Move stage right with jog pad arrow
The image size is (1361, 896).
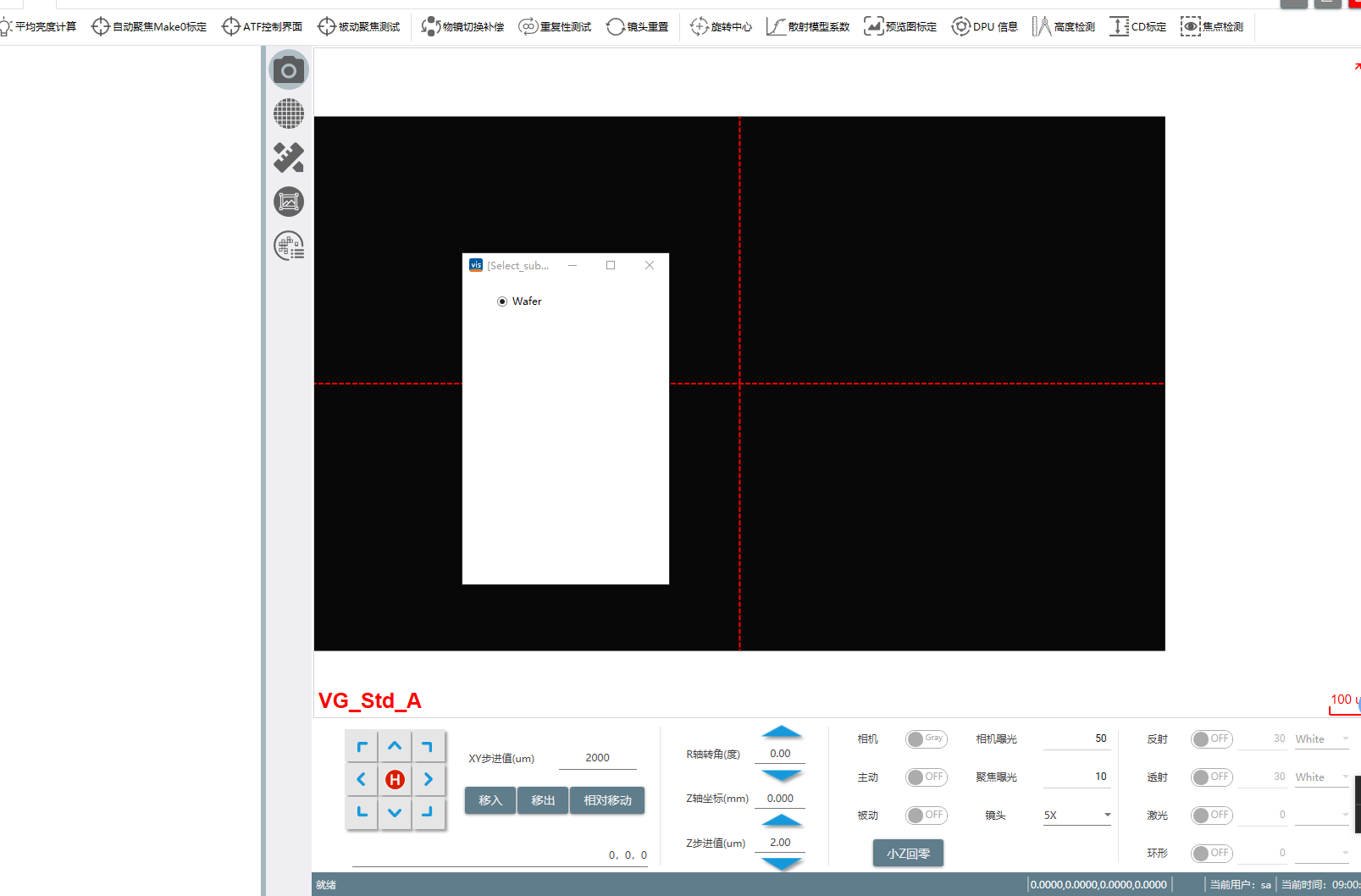pos(428,779)
